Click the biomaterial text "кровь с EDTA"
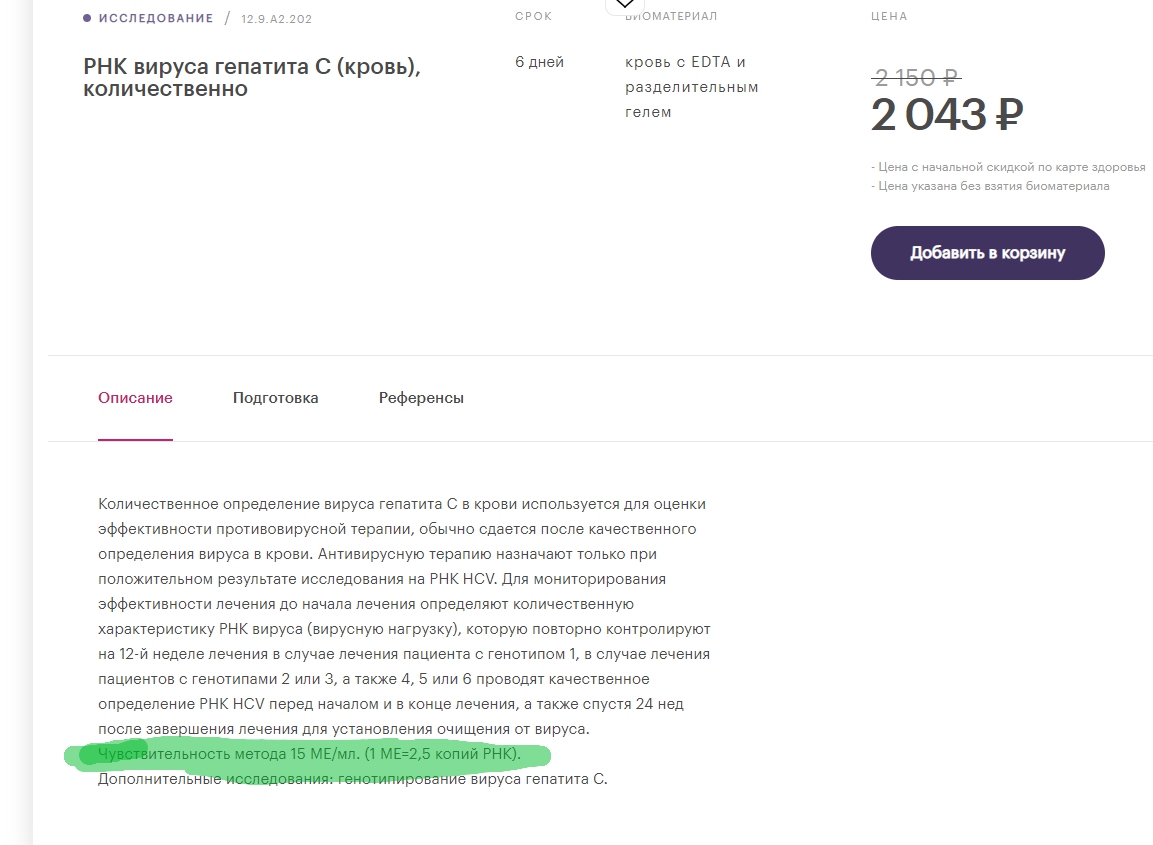The width and height of the screenshot is (1153, 845). click(685, 62)
